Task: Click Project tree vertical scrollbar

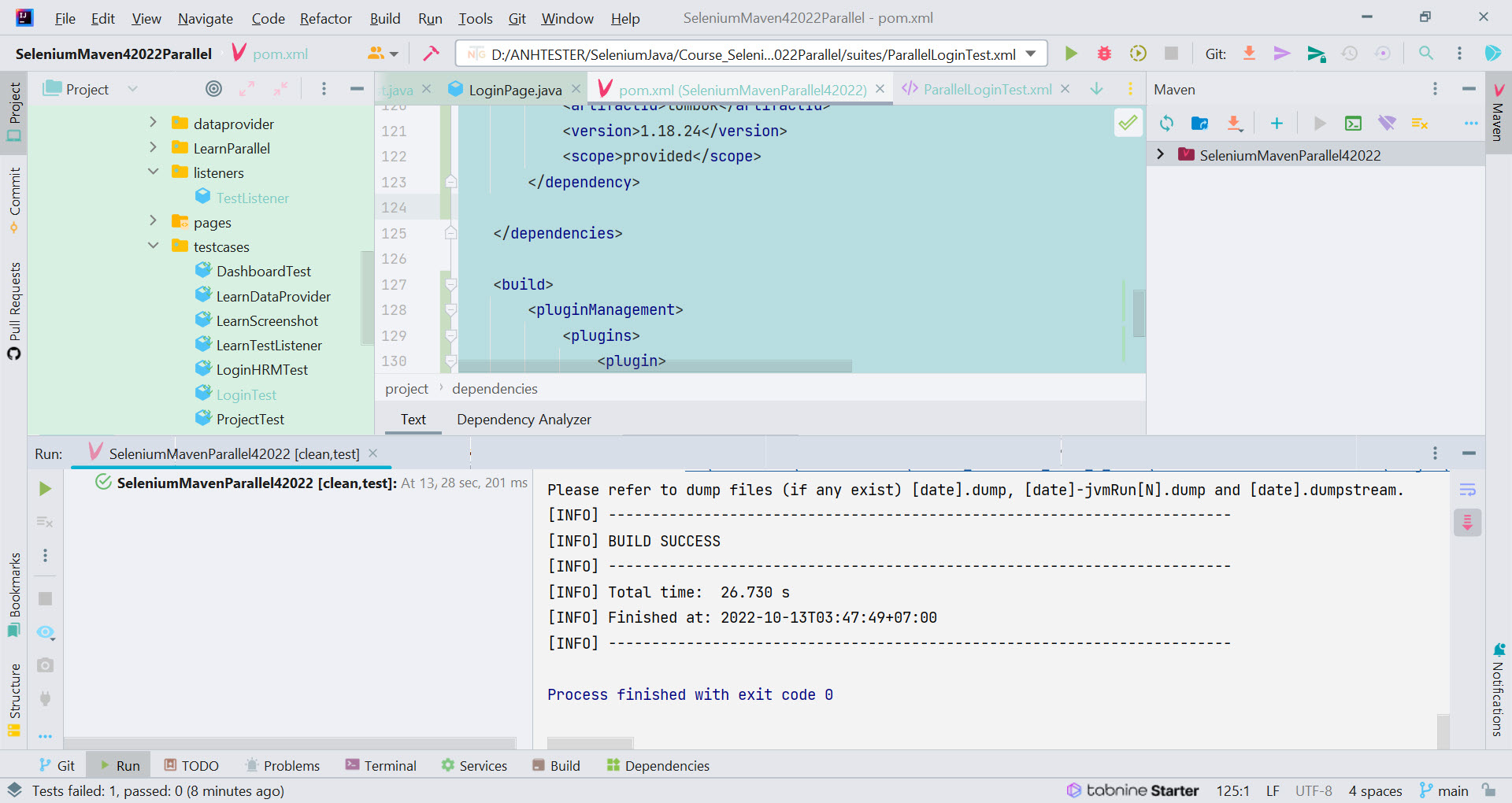Action: (366, 298)
